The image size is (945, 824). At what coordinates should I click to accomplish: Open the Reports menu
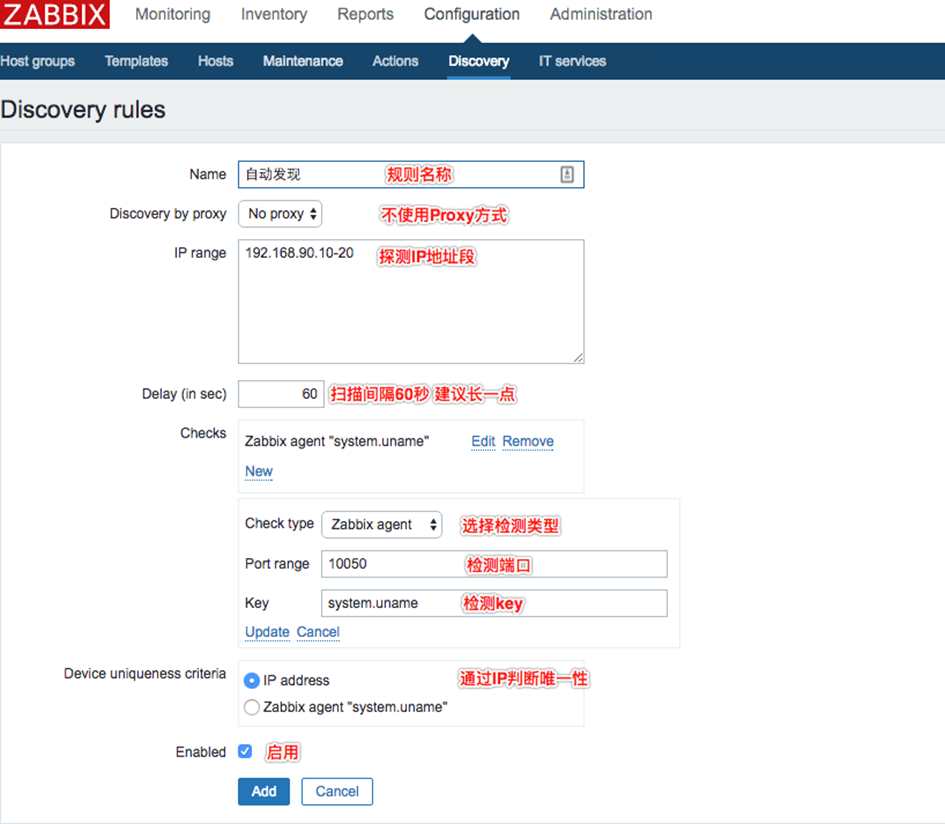coord(365,14)
